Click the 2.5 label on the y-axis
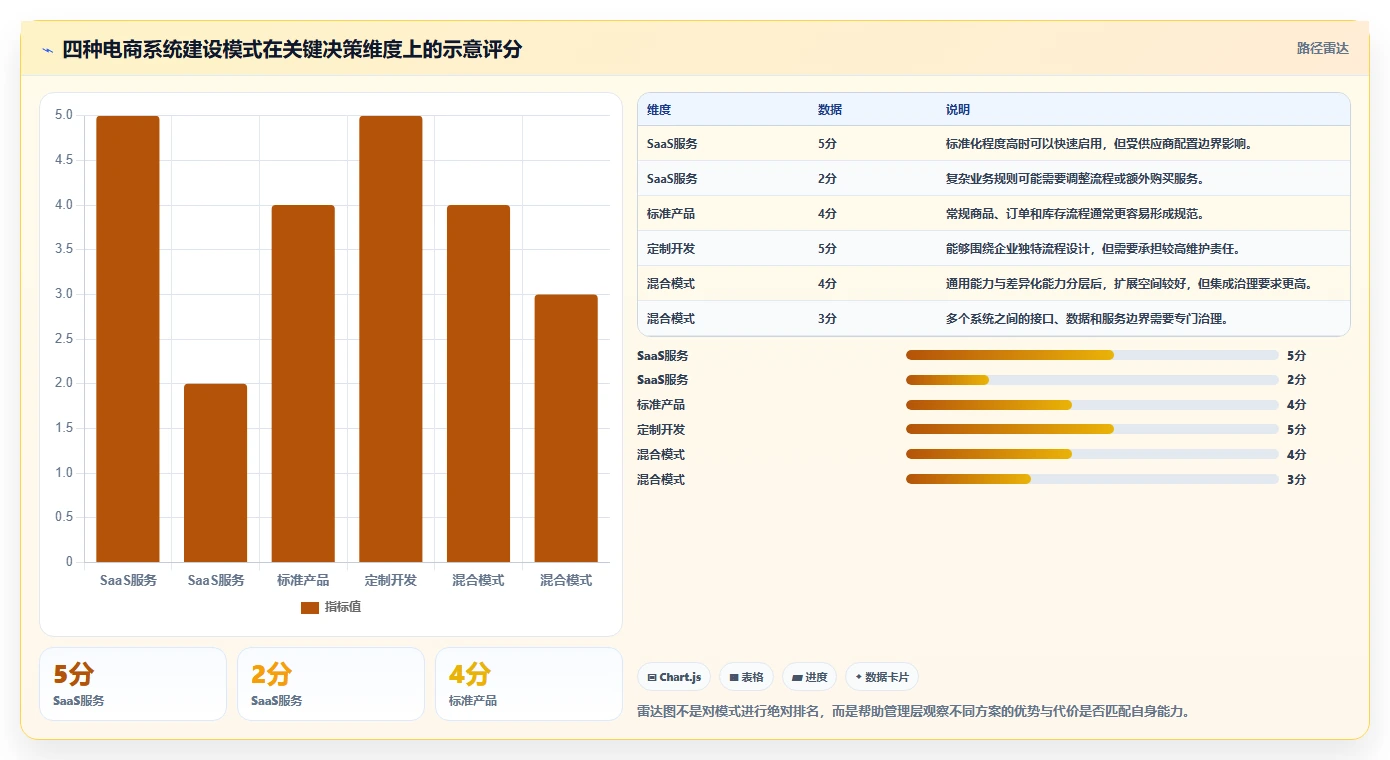The height and width of the screenshot is (760, 1390). tap(64, 339)
